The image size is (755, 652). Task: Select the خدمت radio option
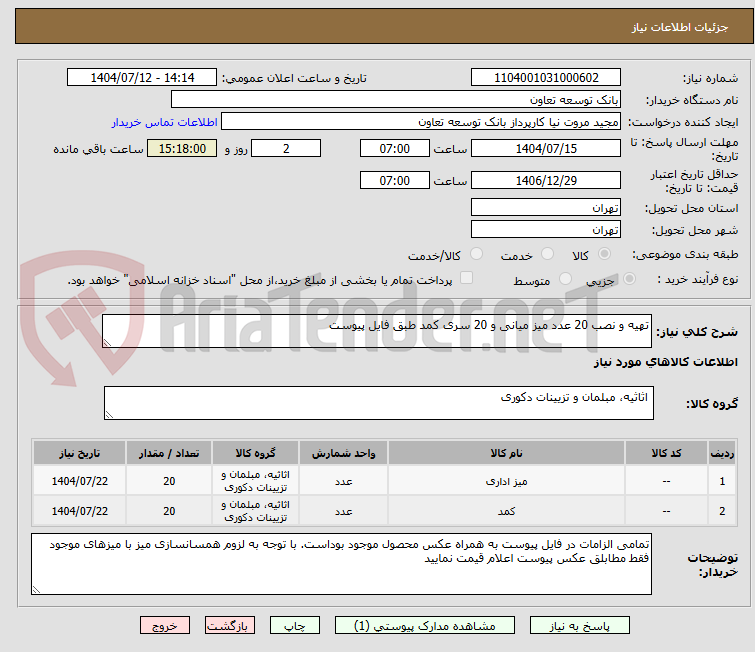(x=547, y=255)
